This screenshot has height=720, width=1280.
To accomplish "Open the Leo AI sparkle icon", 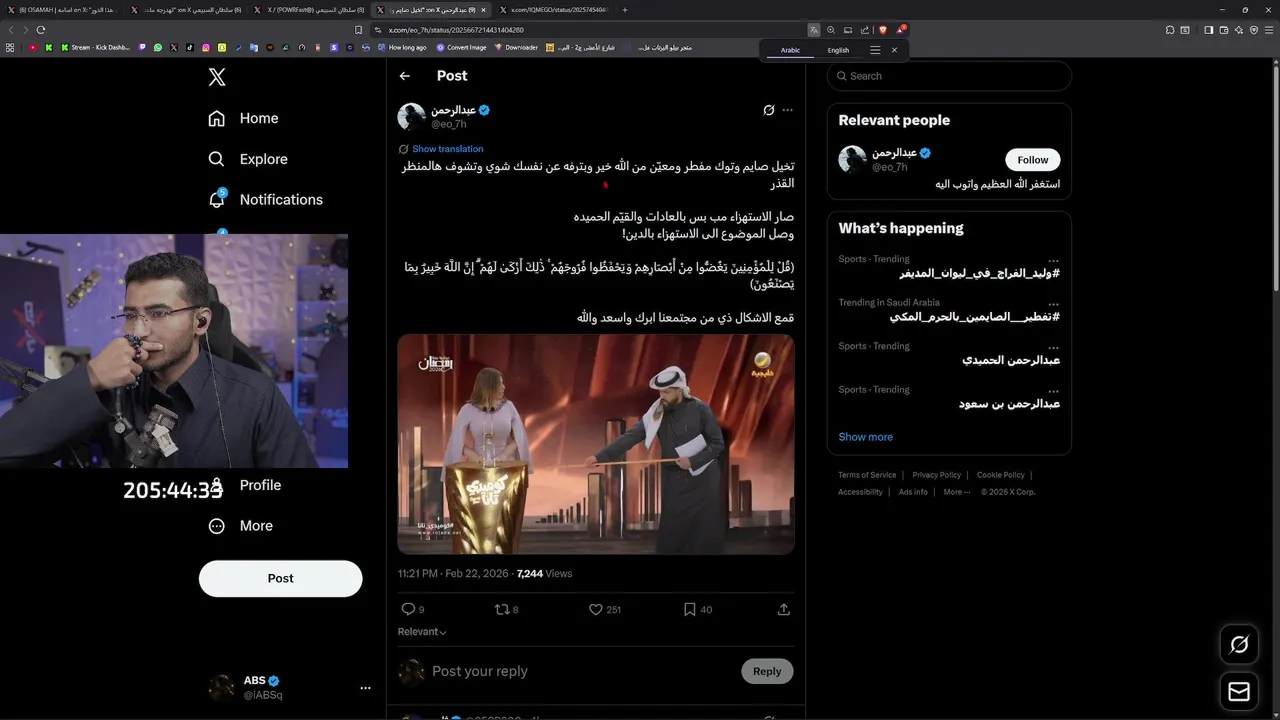I will tap(1238, 30).
